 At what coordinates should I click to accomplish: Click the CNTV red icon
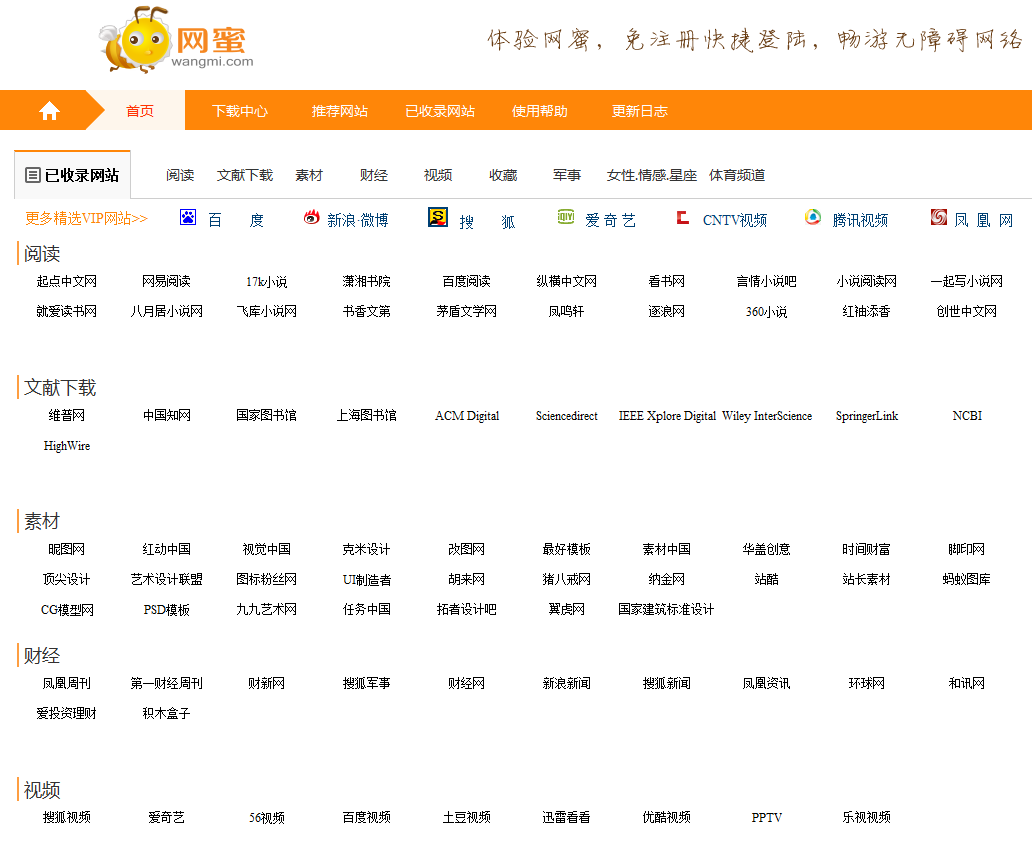[x=683, y=217]
